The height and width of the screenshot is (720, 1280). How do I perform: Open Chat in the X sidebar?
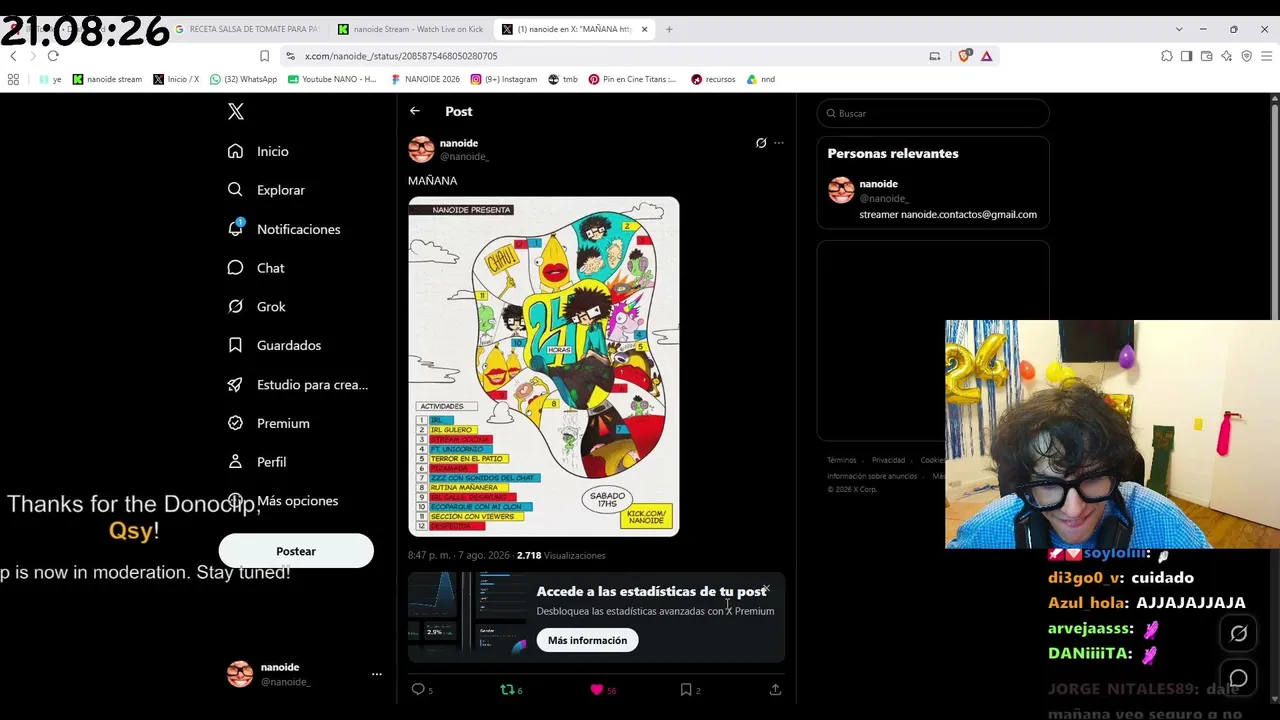click(x=256, y=268)
